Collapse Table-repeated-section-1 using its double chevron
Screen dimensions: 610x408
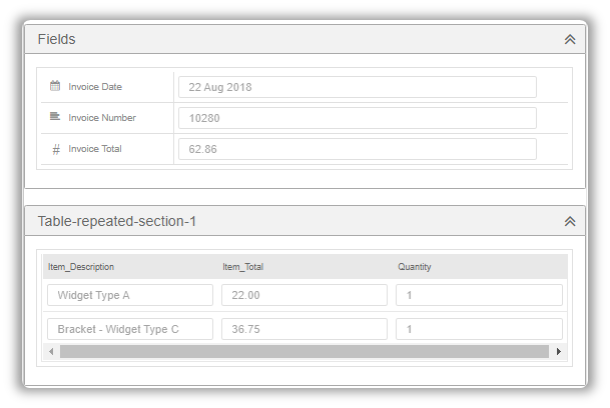pyautogui.click(x=570, y=221)
